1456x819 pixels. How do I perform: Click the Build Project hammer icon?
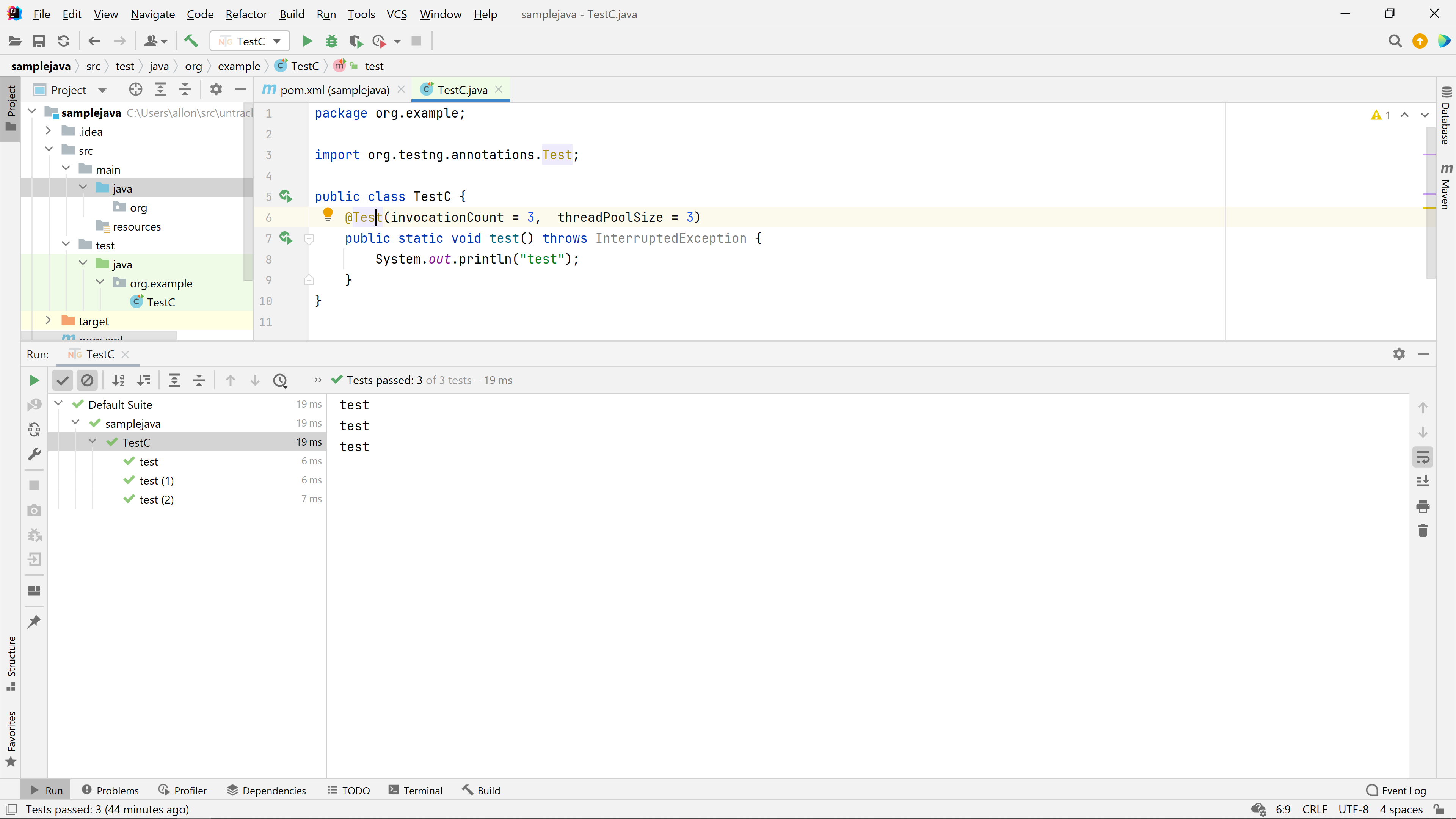click(x=191, y=41)
